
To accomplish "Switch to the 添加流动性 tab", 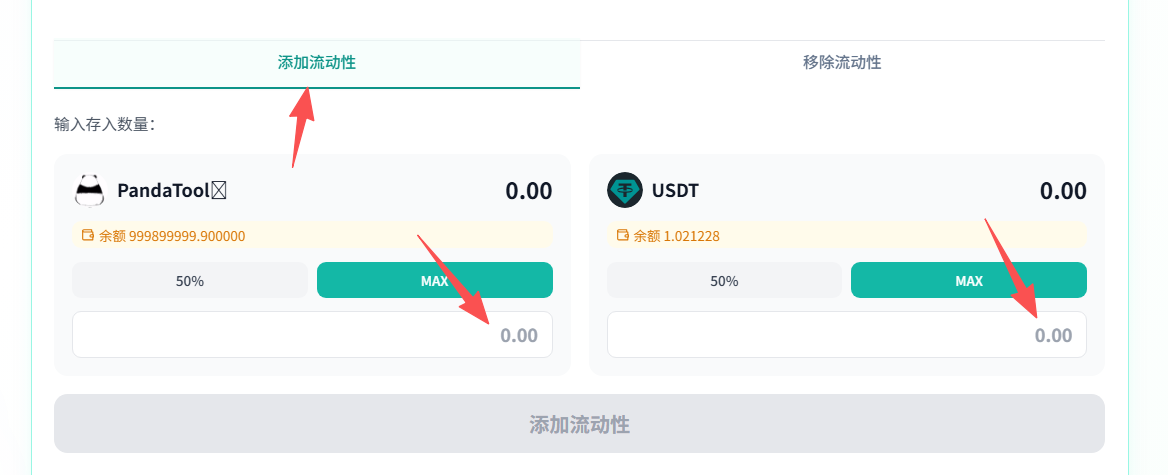I will coord(316,63).
